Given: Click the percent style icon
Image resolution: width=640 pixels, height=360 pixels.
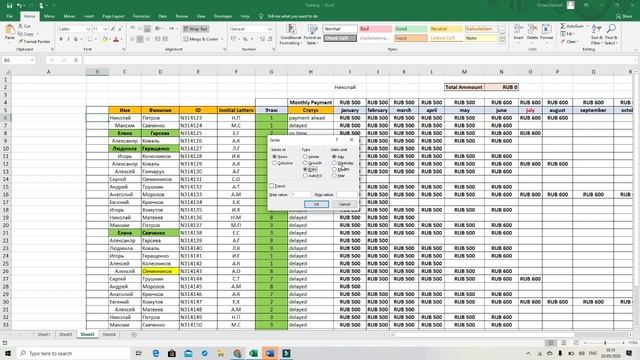Looking at the screenshot, I should [x=245, y=39].
